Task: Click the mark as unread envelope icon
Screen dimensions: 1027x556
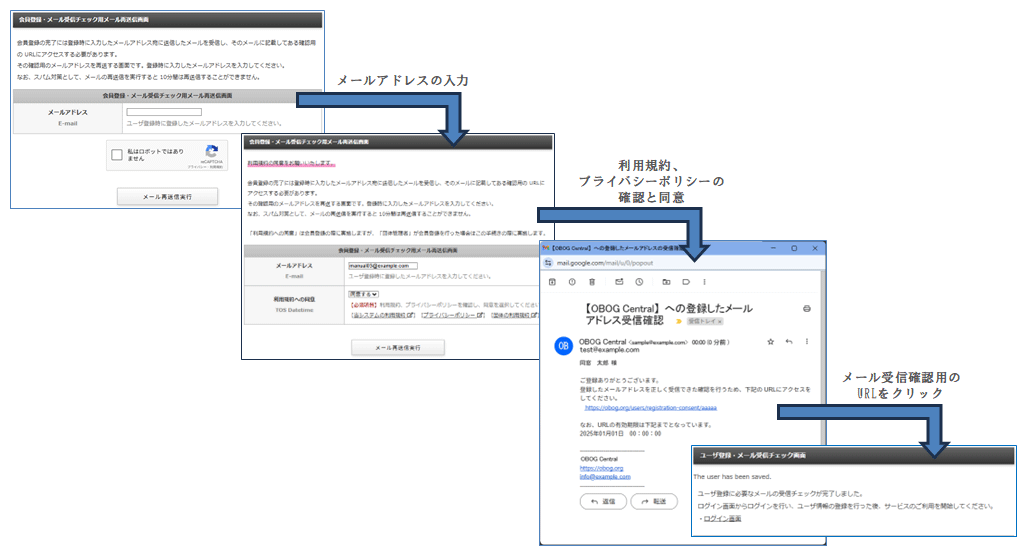Action: click(619, 282)
